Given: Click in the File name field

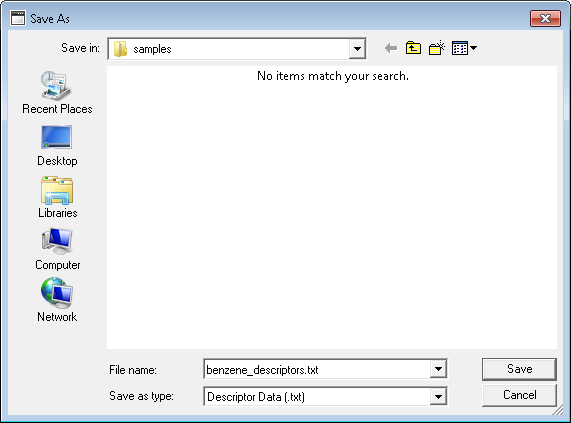Looking at the screenshot, I should click(317, 369).
